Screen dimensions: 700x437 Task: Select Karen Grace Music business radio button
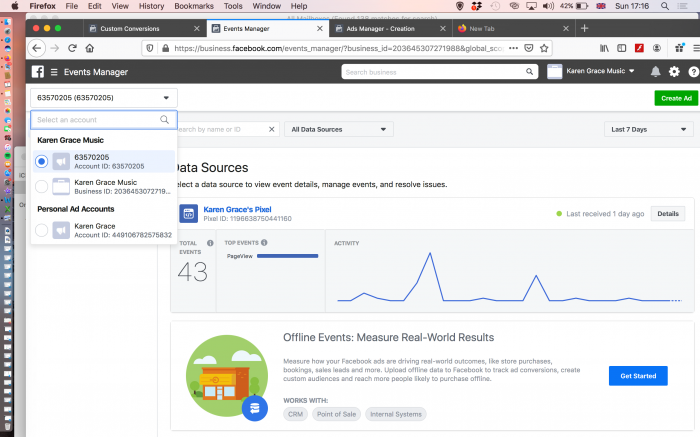point(42,187)
